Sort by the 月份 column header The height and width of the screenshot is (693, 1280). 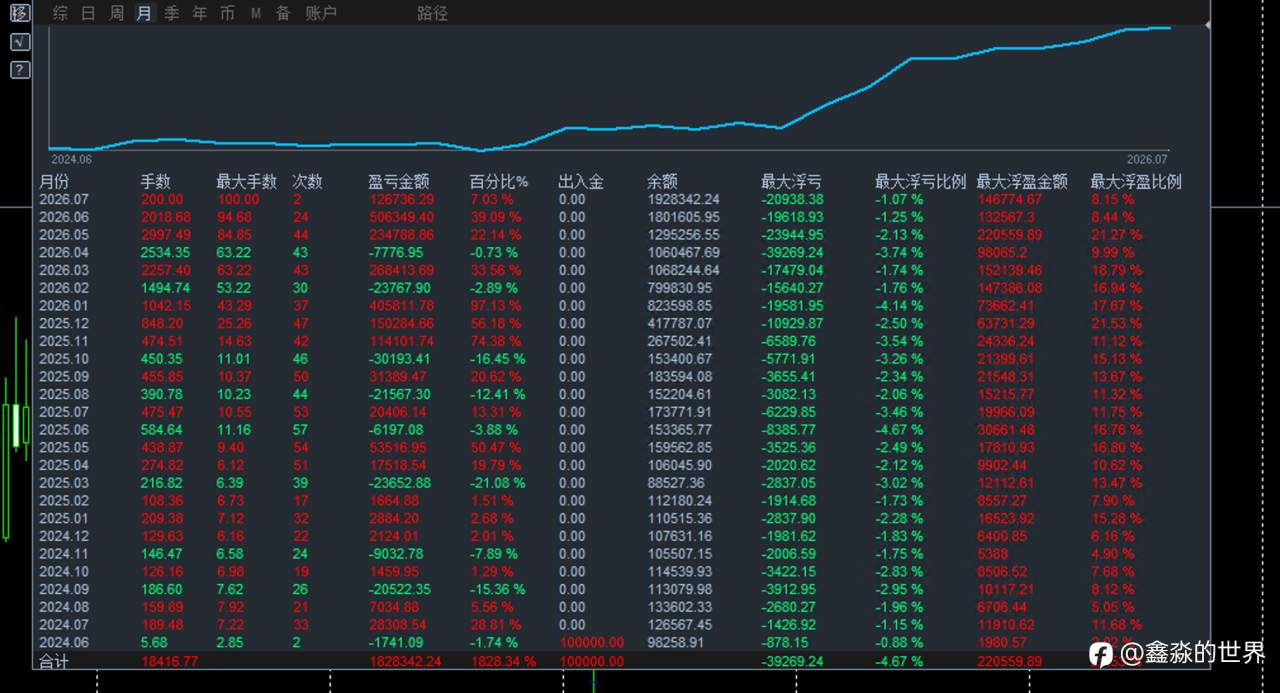(54, 181)
